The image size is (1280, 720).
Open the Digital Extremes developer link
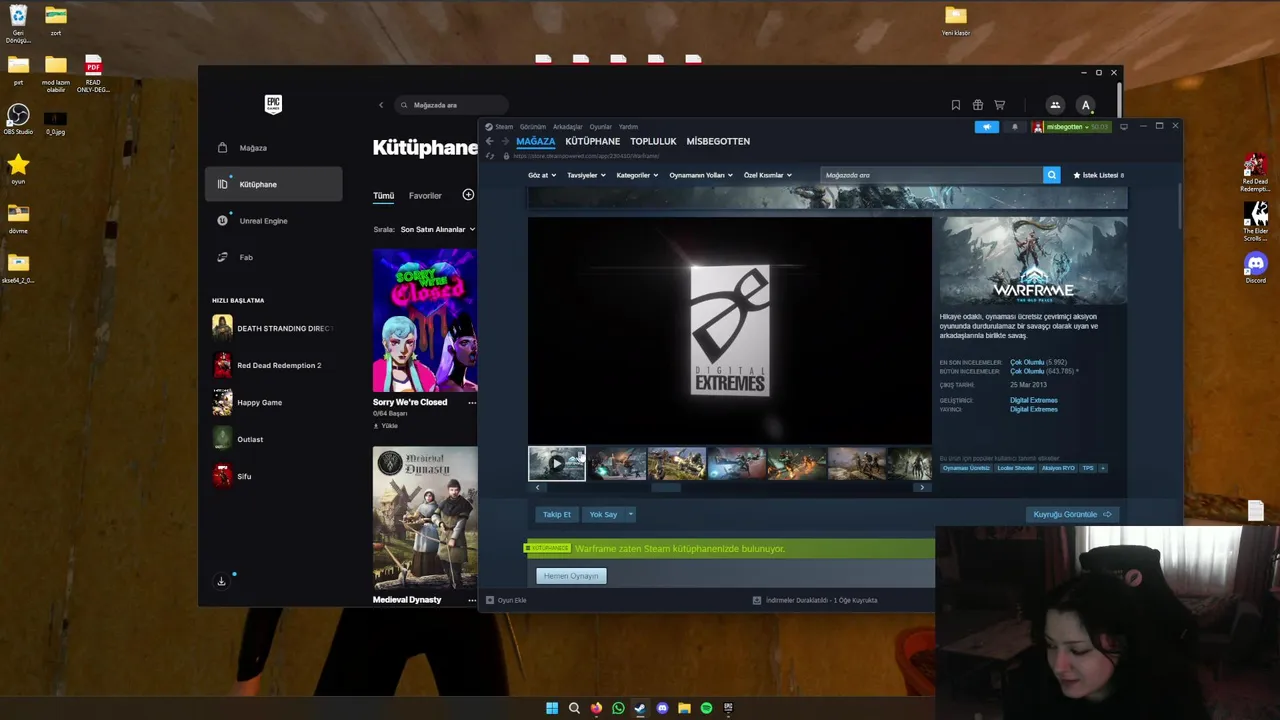[x=1033, y=400]
